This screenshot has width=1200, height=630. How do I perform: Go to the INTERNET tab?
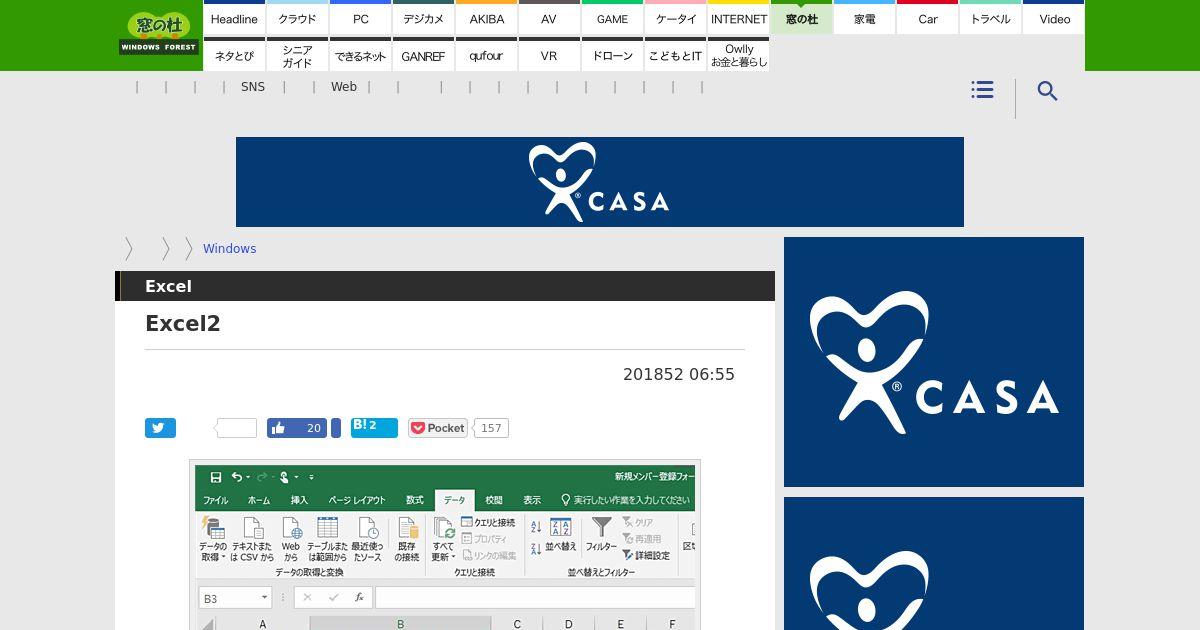click(x=738, y=17)
